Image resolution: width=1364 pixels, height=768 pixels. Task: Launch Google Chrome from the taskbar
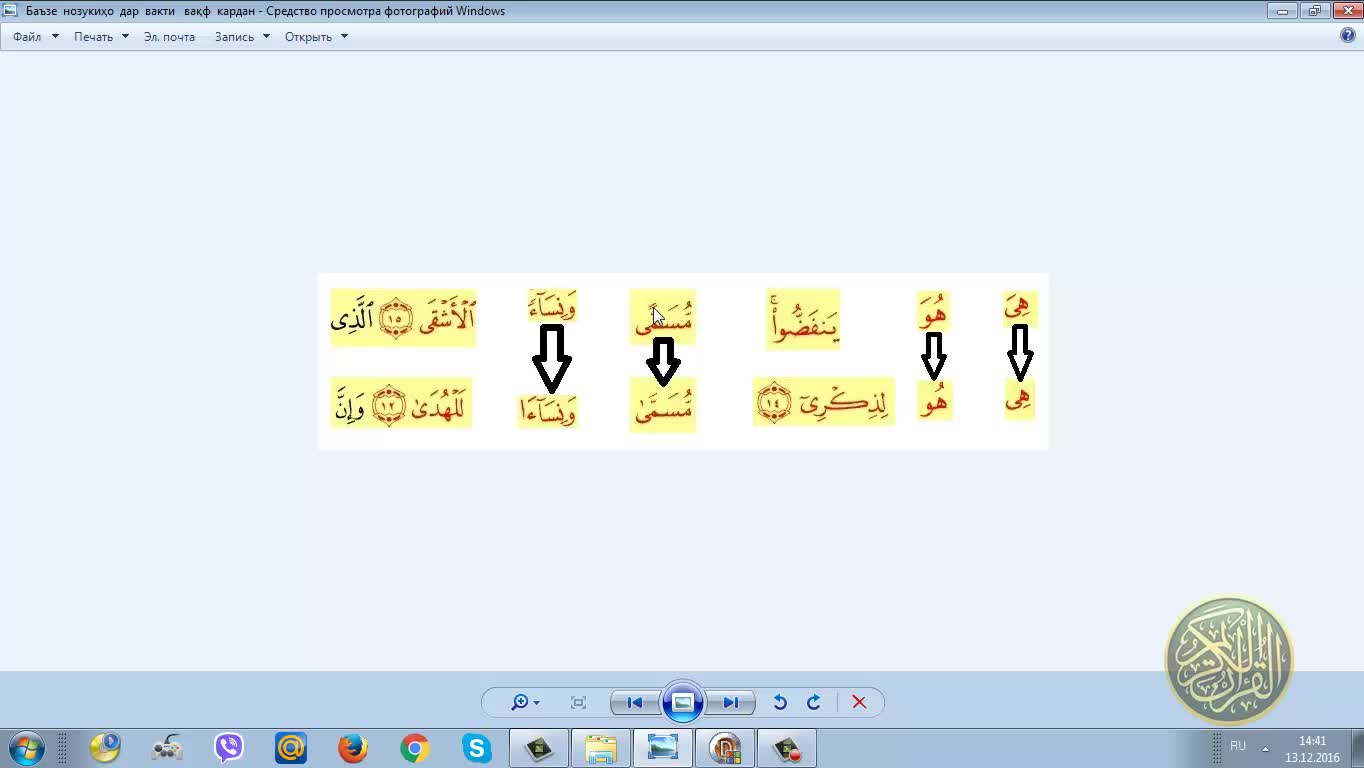click(415, 748)
